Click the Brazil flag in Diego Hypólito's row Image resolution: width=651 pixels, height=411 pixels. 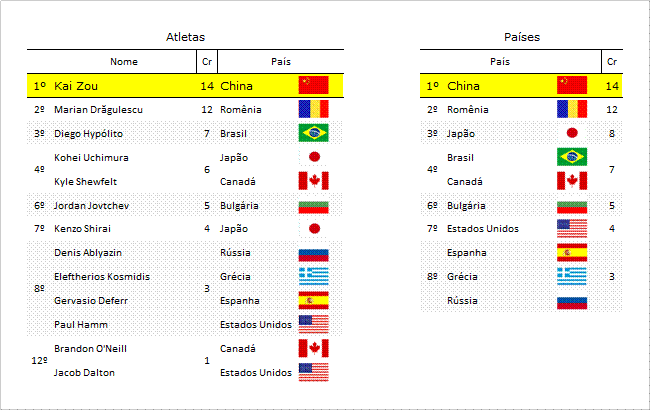[313, 133]
